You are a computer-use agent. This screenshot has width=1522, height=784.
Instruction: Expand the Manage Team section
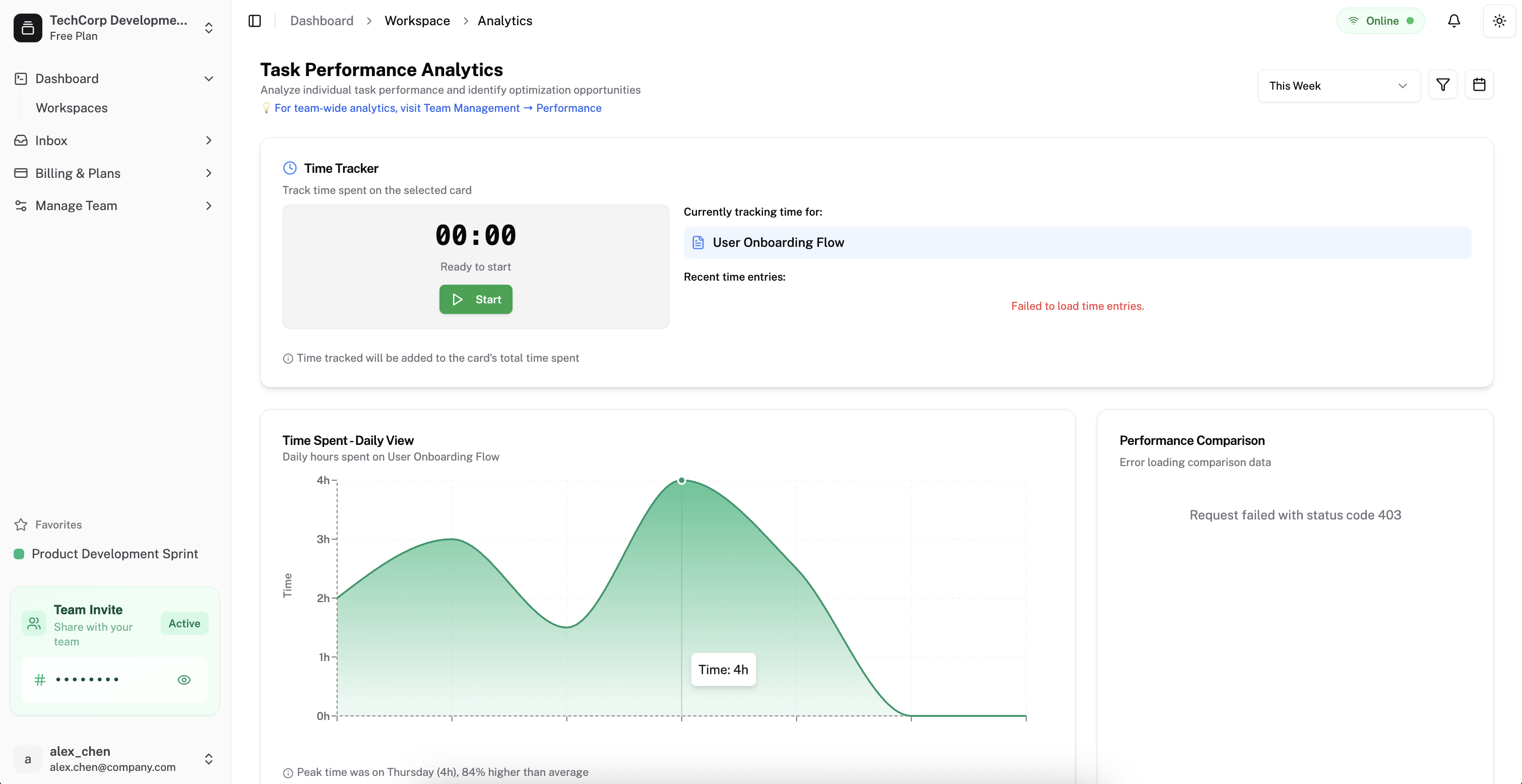(208, 205)
